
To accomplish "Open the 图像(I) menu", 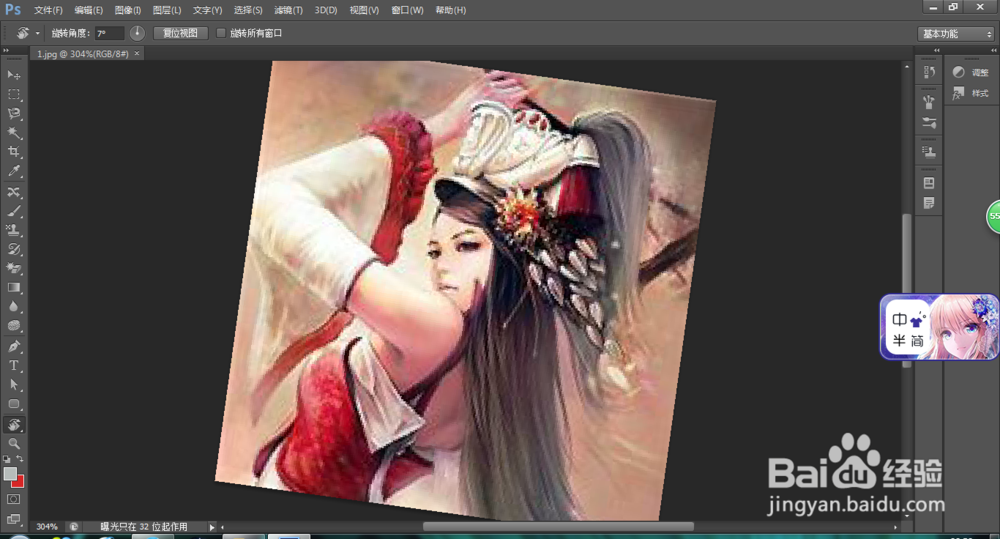I will 128,10.
